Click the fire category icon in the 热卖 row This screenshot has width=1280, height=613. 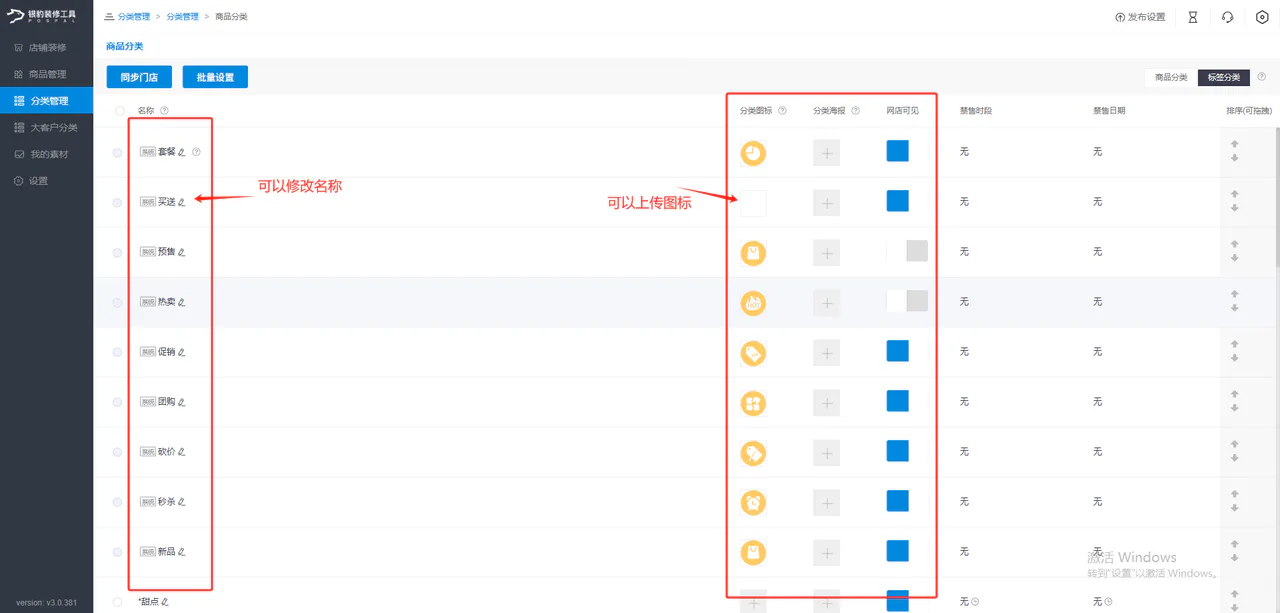pyautogui.click(x=753, y=303)
